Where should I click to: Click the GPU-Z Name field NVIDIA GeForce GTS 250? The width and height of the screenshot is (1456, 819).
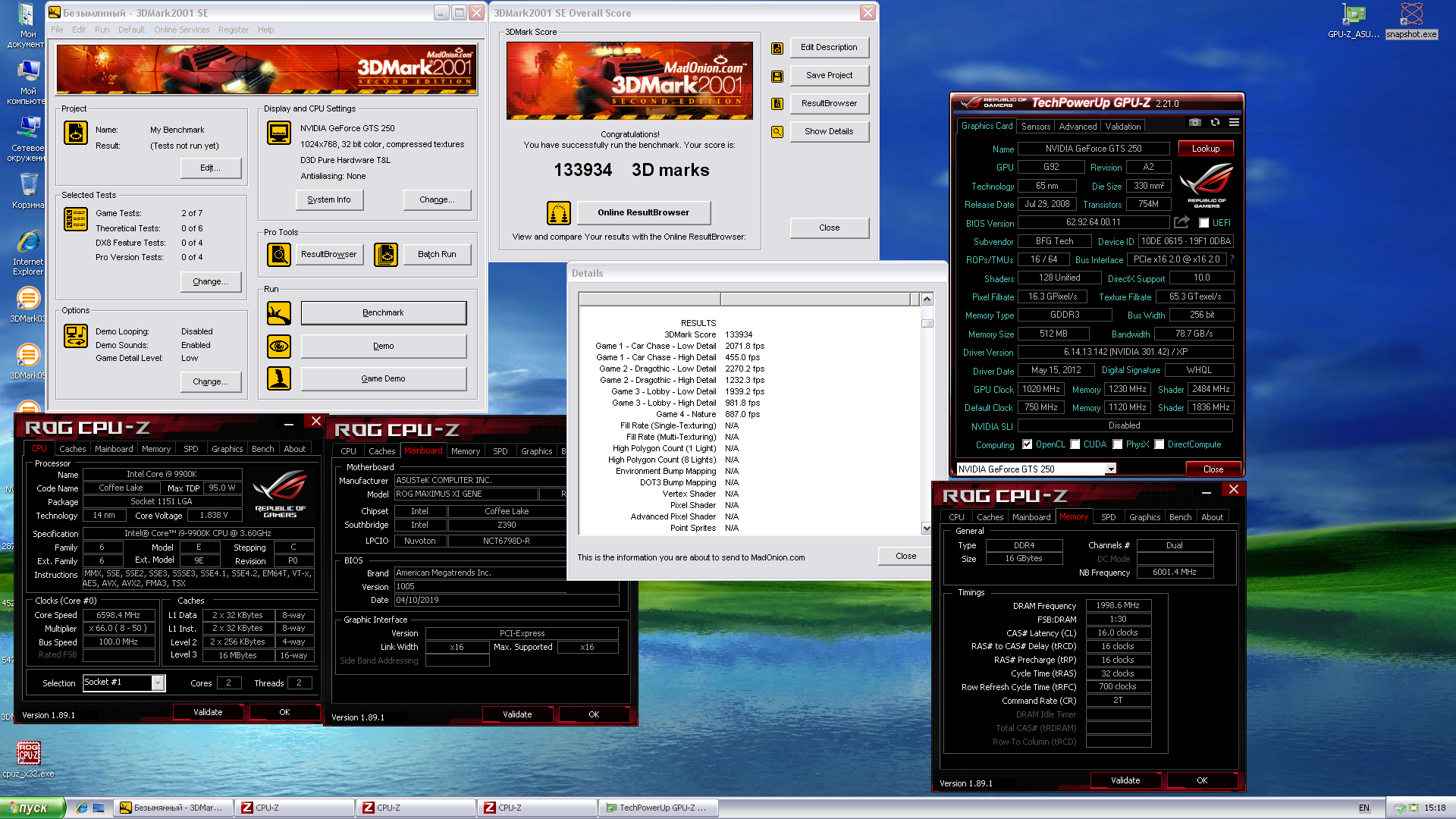[x=1094, y=149]
